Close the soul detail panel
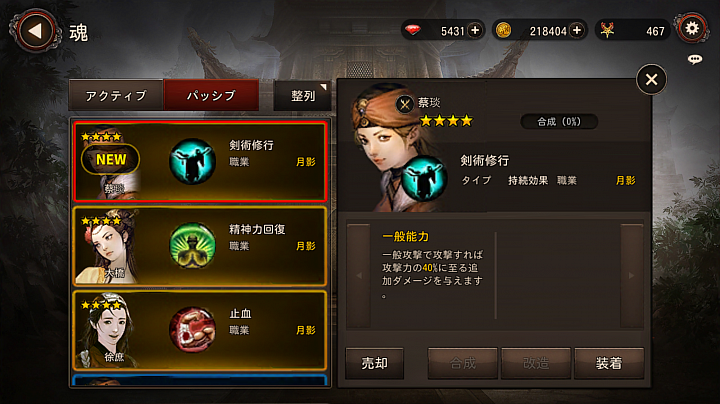Screen dimensions: 720x404 coord(651,80)
